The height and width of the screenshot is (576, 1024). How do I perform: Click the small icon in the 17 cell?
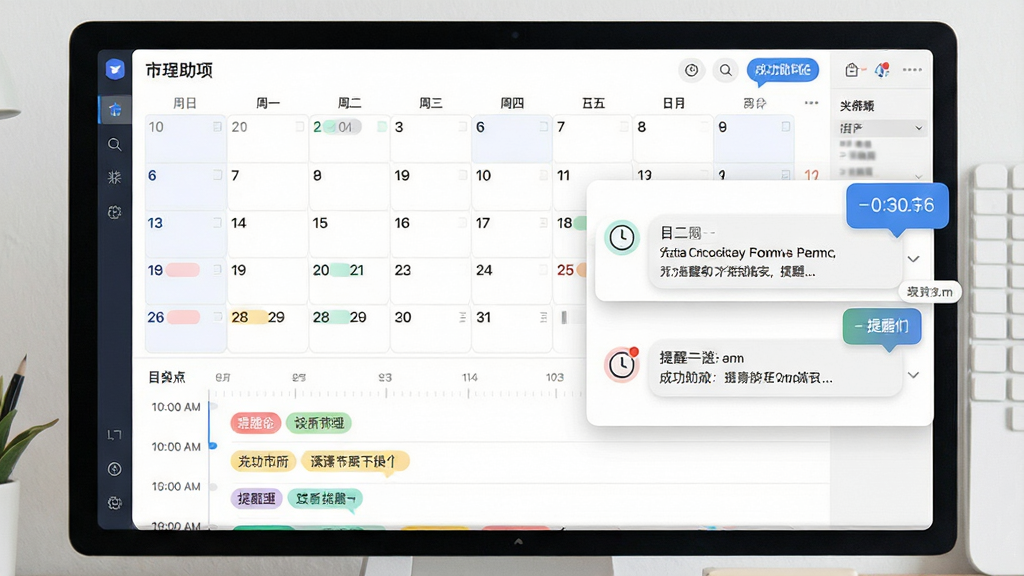(x=543, y=223)
